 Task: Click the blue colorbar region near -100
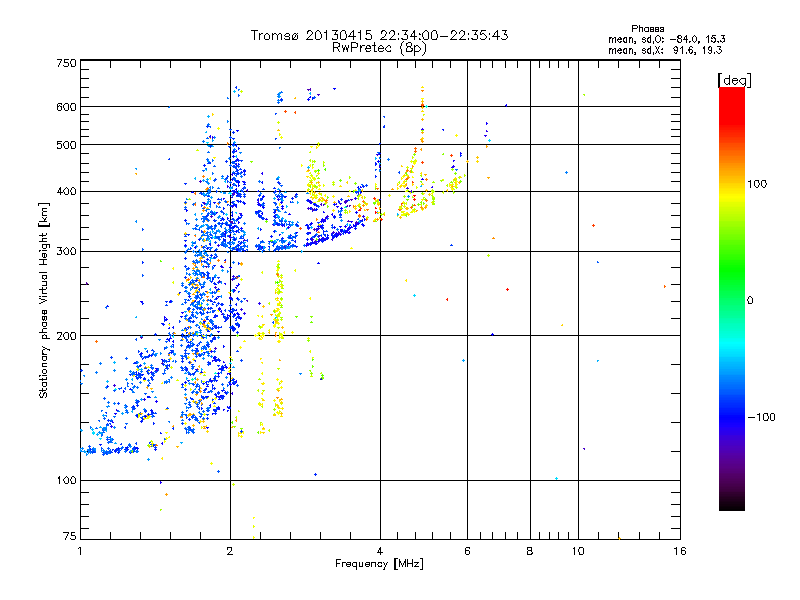(732, 417)
